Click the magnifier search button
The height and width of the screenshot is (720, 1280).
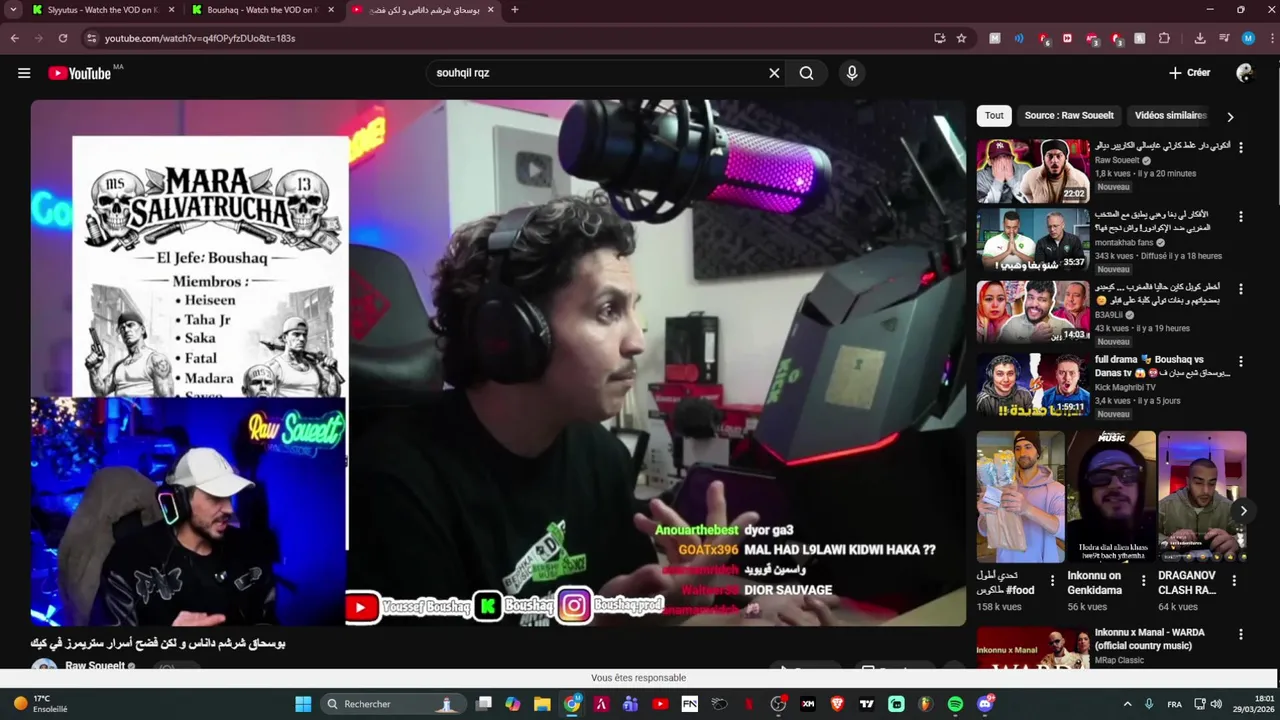click(807, 73)
